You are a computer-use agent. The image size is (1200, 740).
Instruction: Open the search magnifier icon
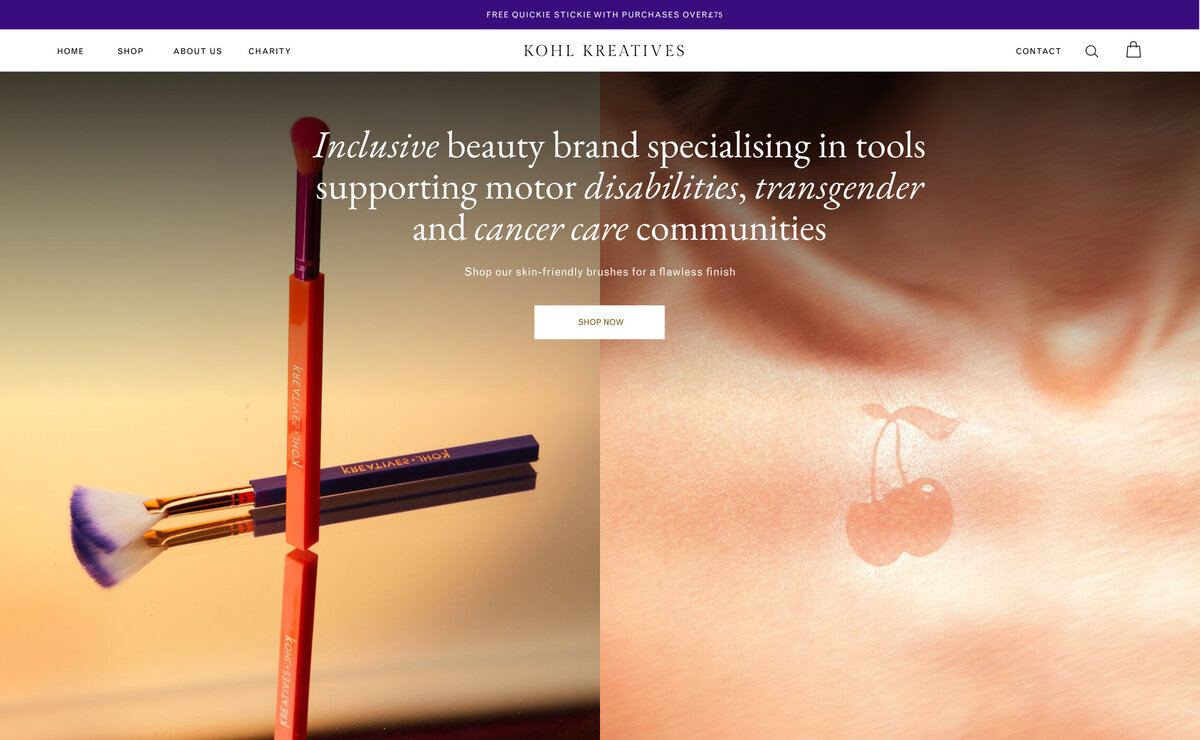pos(1091,51)
